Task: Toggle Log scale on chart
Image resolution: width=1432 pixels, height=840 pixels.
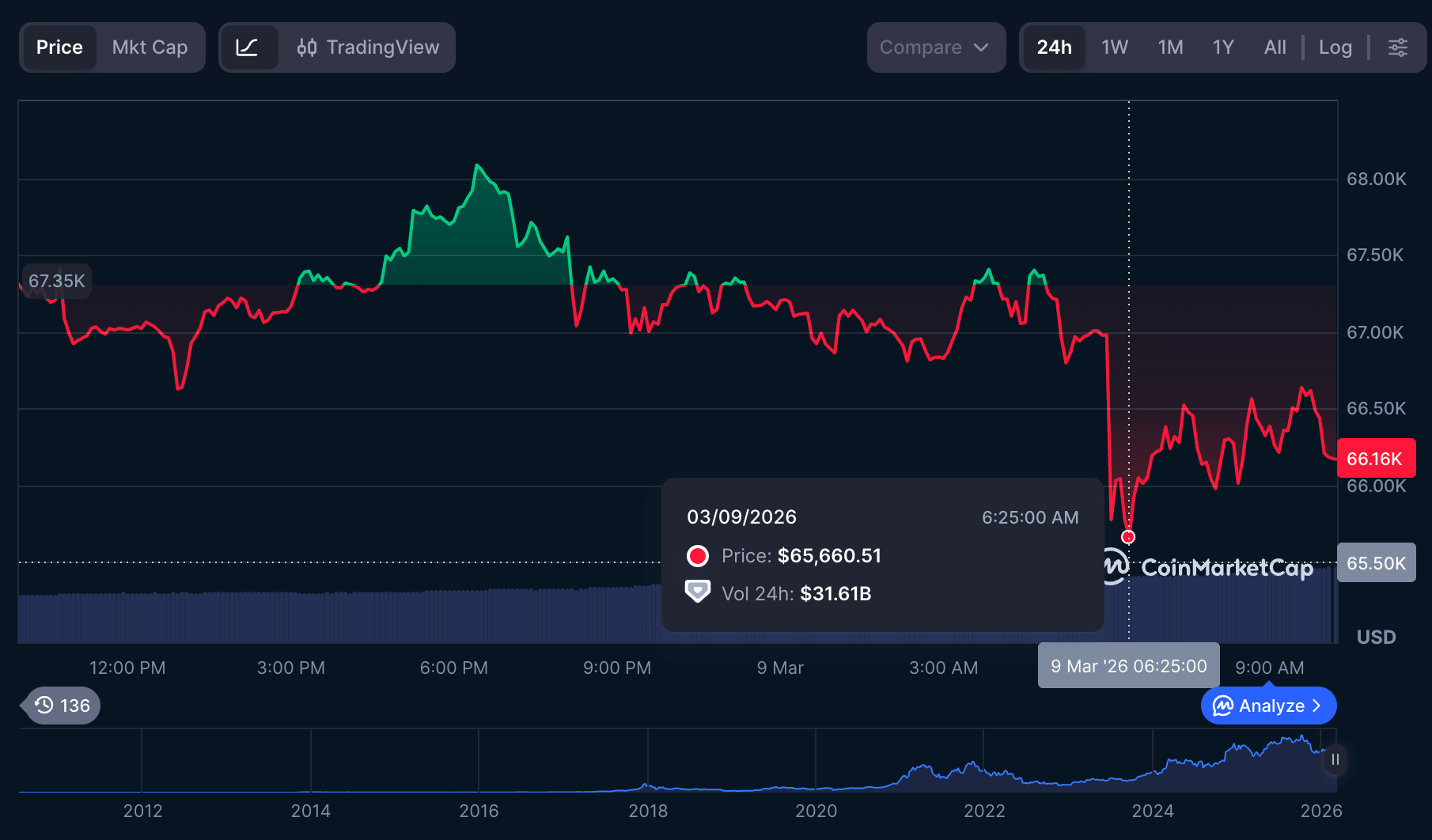Action: pyautogui.click(x=1335, y=47)
